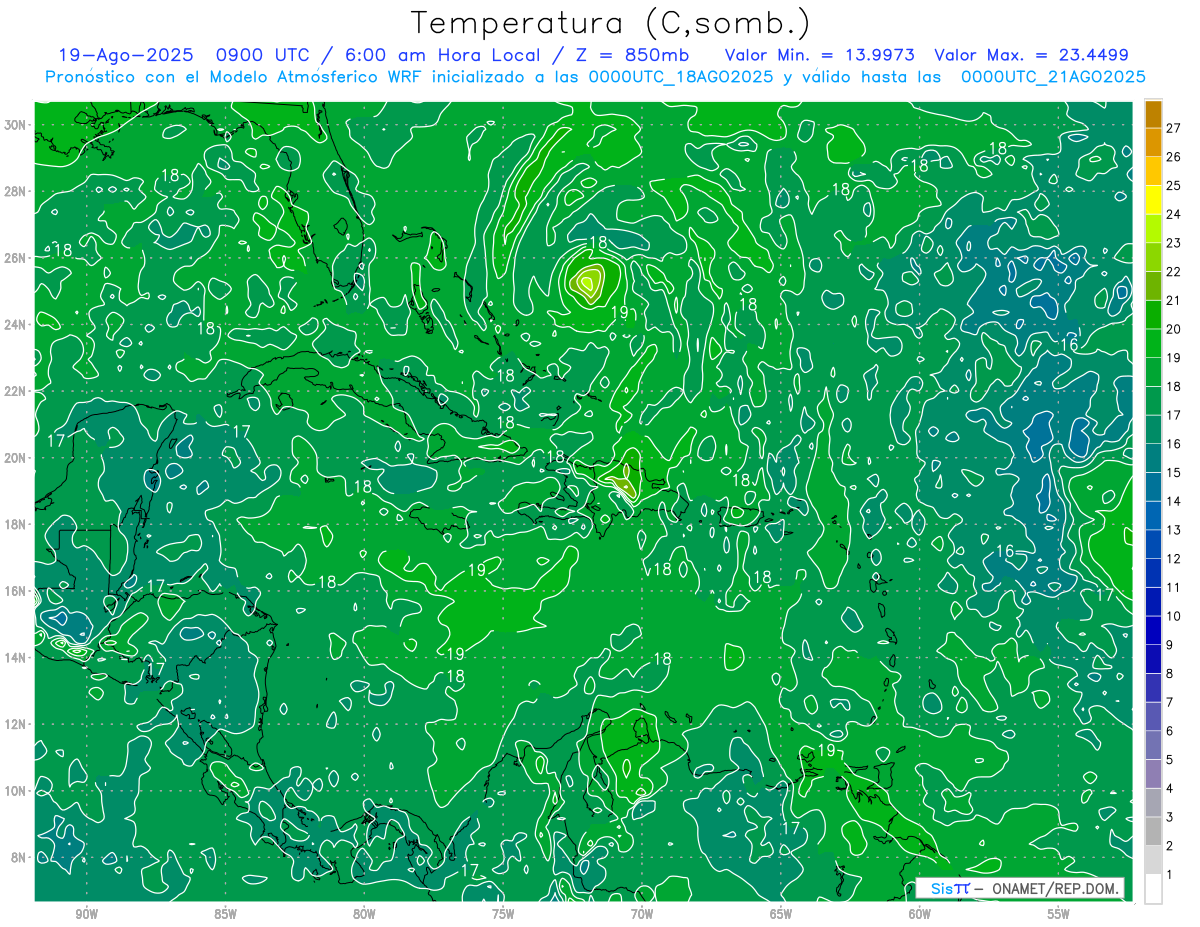Click the "80W" longitude axis label
The height and width of the screenshot is (927, 1200).
[364, 914]
